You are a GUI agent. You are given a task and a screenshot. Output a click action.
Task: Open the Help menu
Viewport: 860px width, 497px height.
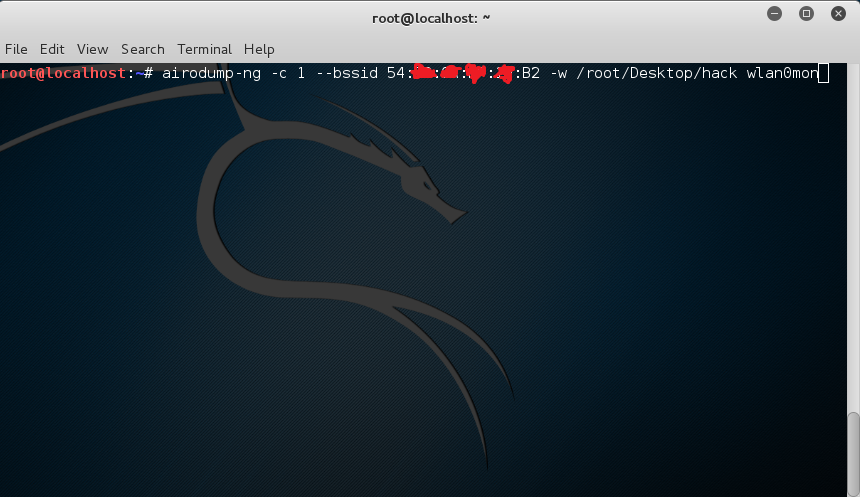[259, 49]
